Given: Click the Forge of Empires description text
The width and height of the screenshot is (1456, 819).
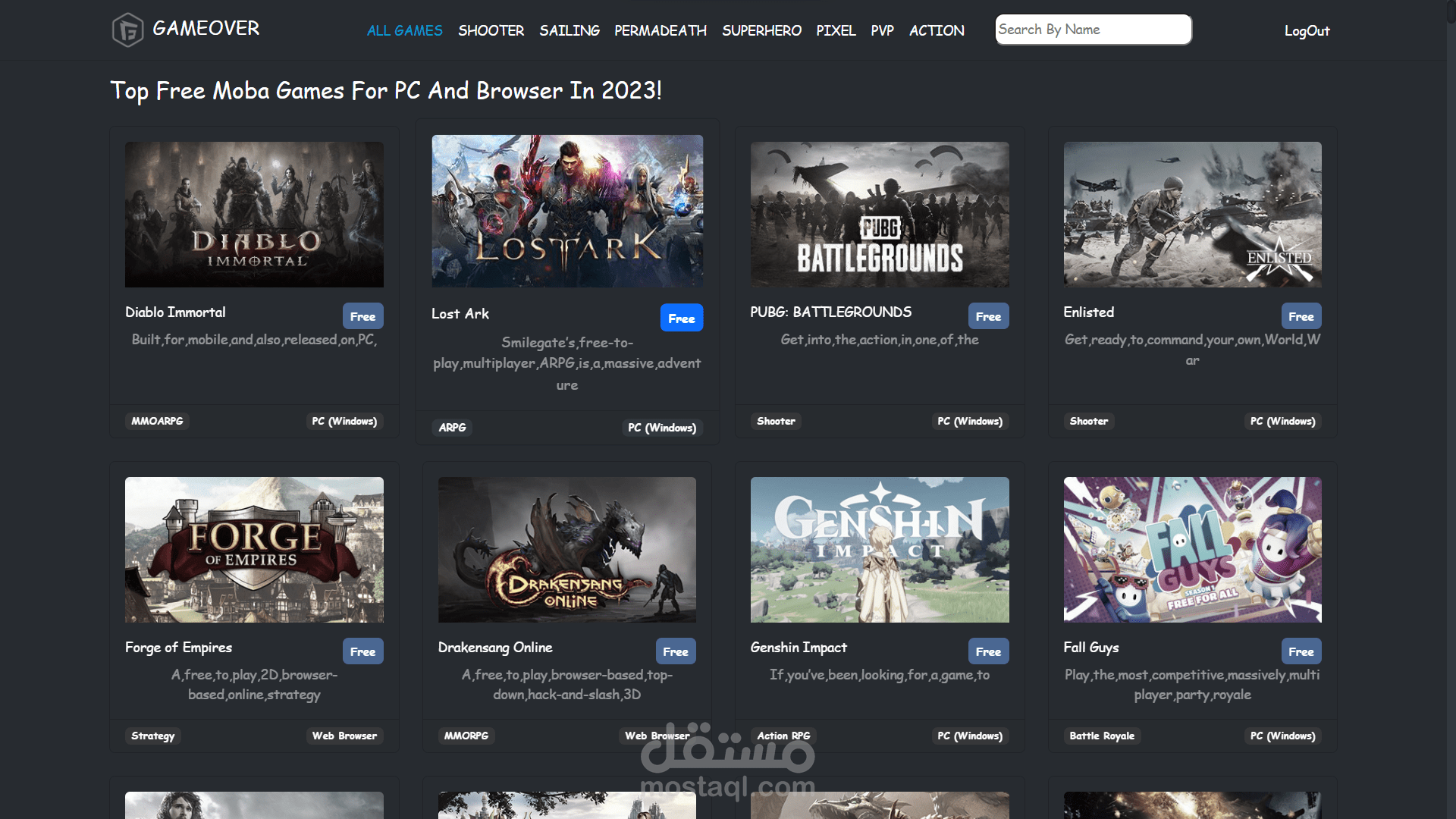Looking at the screenshot, I should click(254, 685).
